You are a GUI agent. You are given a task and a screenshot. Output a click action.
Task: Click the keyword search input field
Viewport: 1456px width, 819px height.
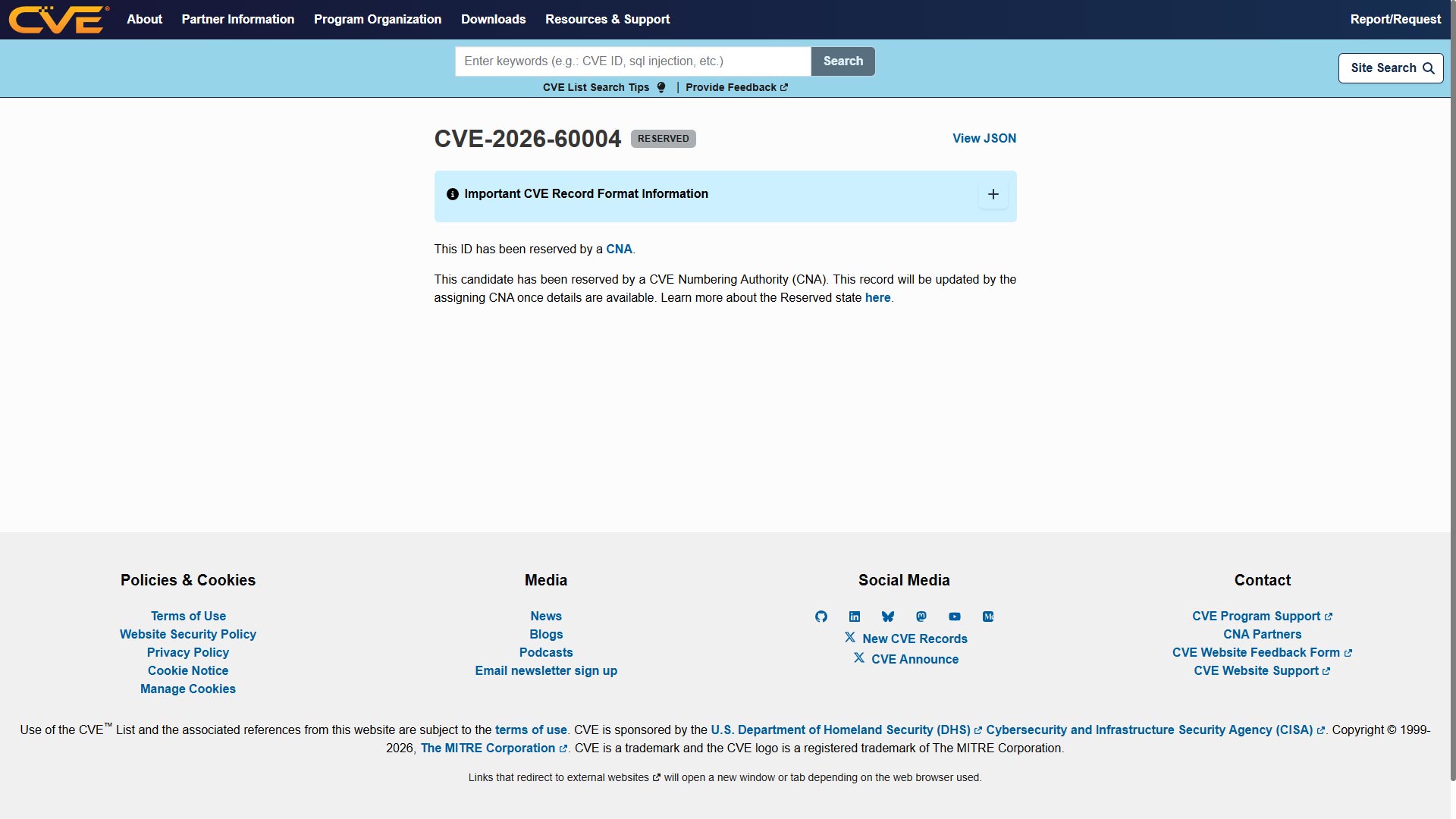(x=633, y=61)
